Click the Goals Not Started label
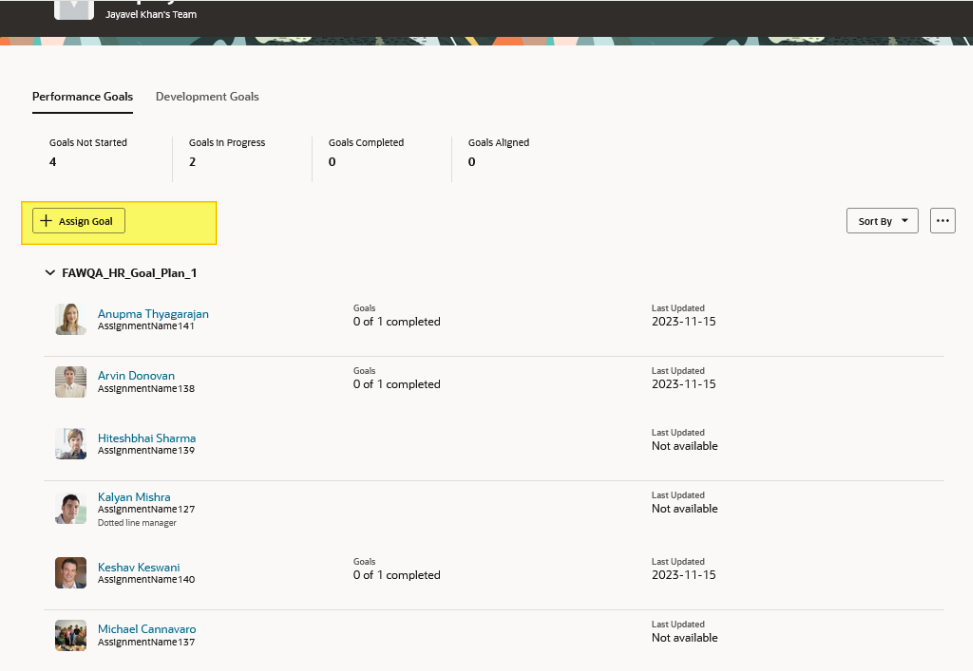This screenshot has width=973, height=671. 88,143
